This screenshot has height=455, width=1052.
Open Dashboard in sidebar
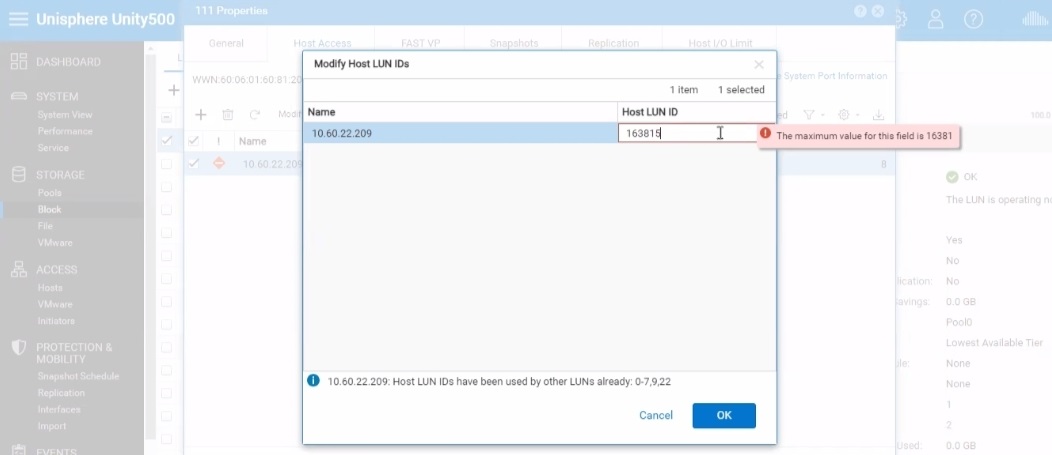click(x=68, y=62)
